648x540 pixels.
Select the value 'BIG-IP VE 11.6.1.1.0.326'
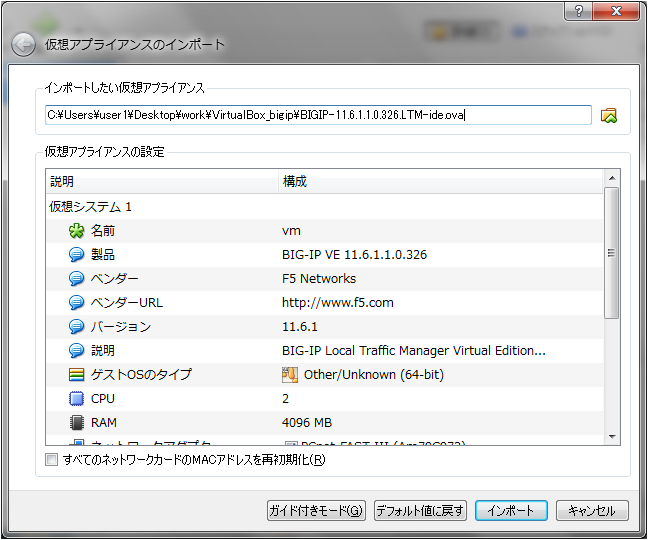tap(354, 255)
